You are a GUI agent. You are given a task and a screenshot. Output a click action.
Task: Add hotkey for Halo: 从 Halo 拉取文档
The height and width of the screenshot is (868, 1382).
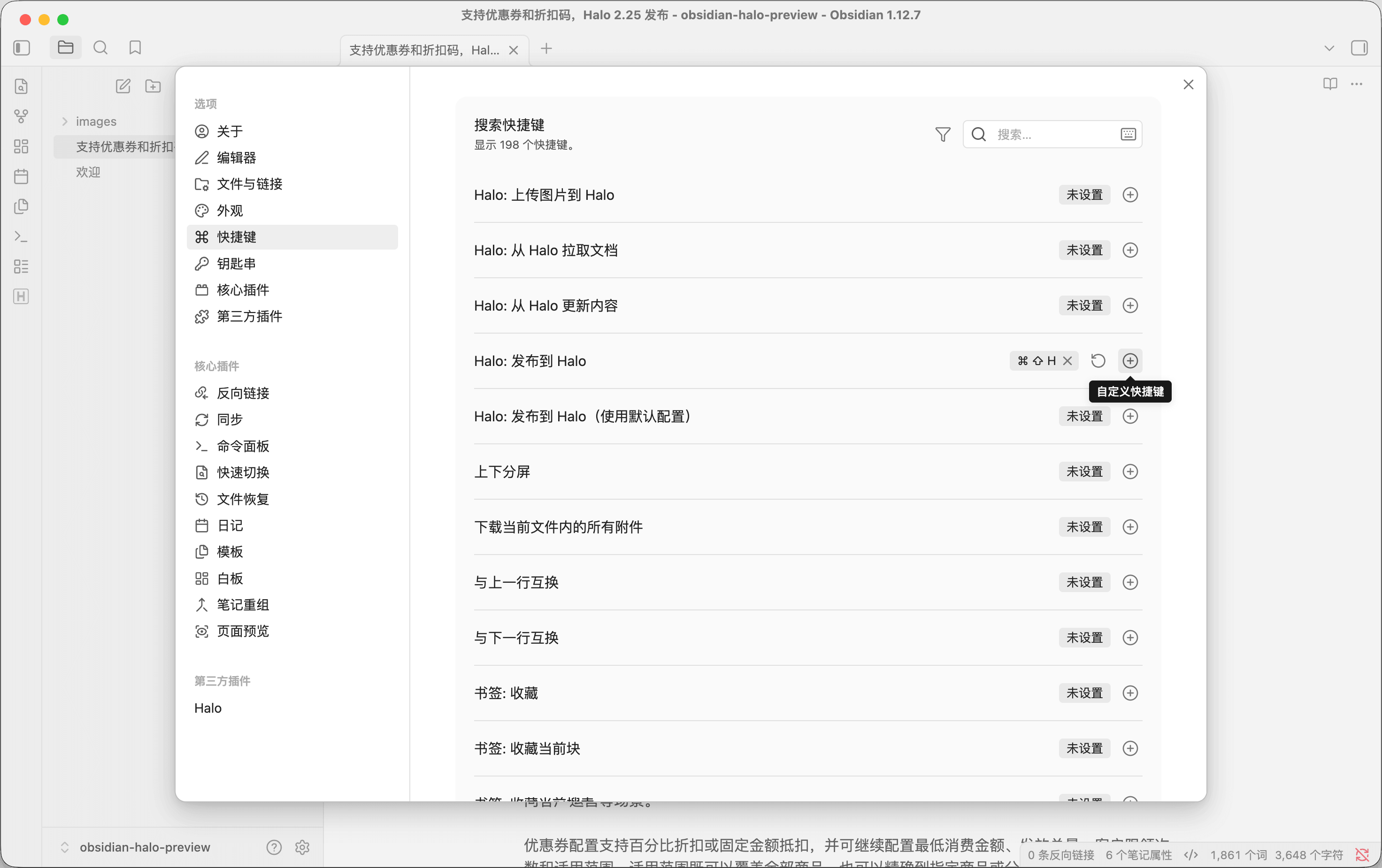coord(1130,251)
